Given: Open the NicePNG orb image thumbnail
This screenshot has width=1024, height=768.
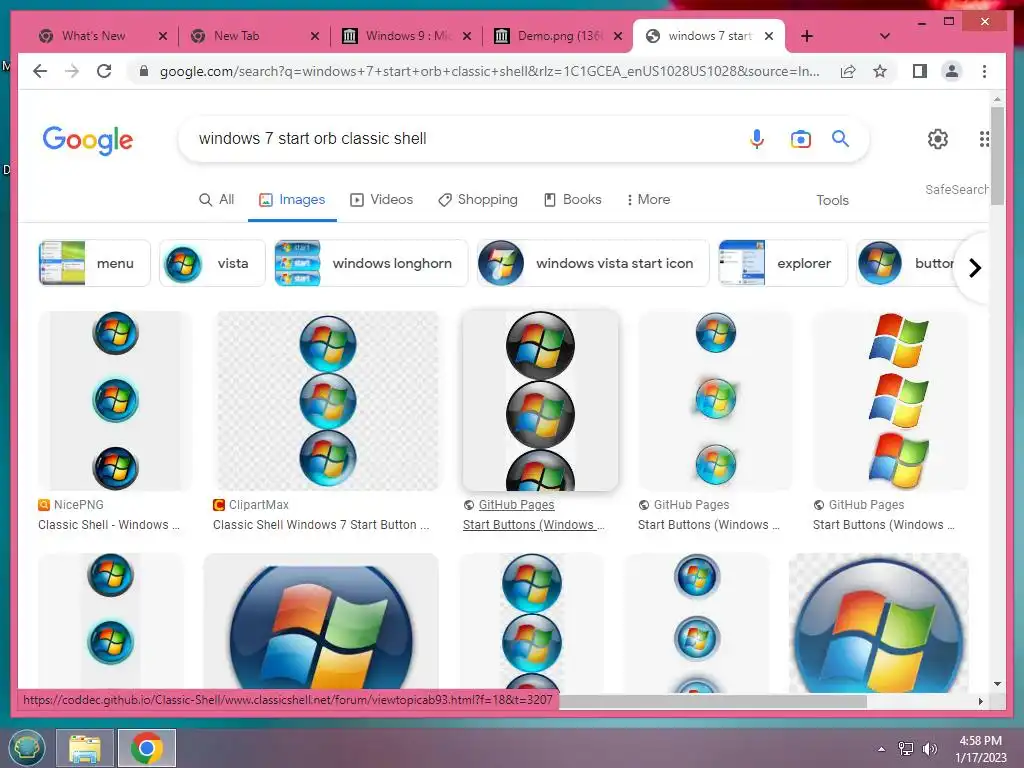Looking at the screenshot, I should [x=115, y=401].
